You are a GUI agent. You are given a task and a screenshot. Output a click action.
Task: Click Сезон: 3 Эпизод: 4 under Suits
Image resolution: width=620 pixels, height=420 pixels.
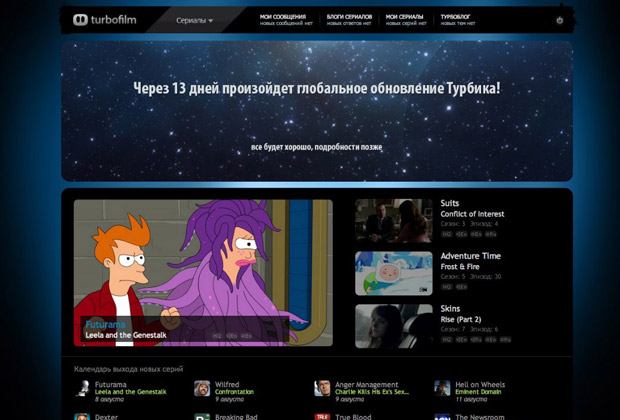click(x=469, y=224)
